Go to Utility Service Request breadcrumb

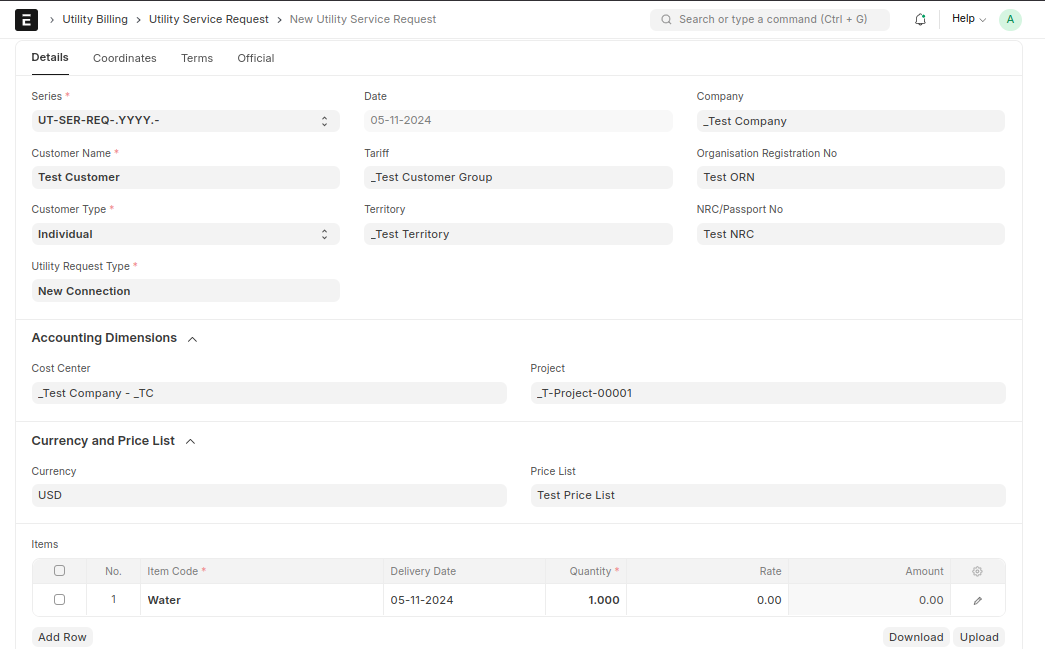pos(209,19)
